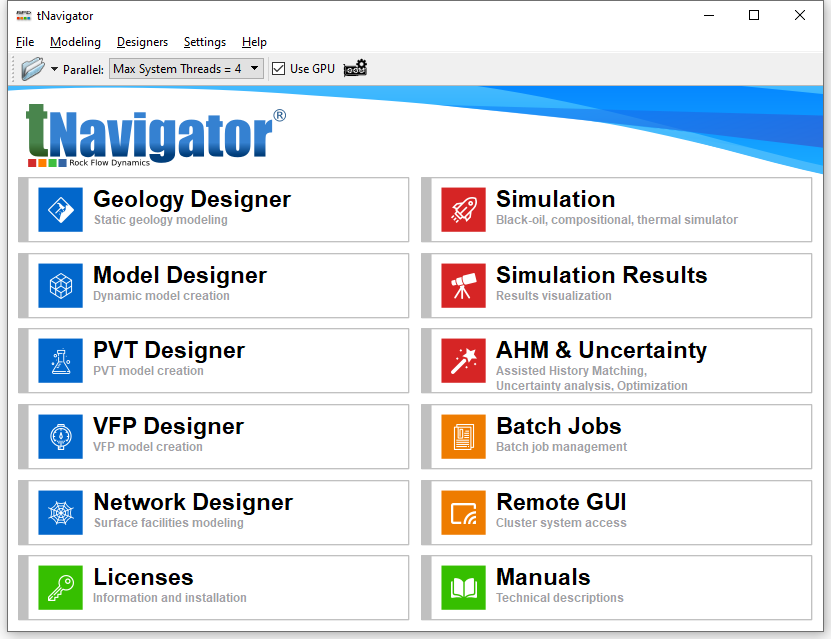Viewport: 831px width, 639px height.
Task: Click the Remote GUI cast icon
Action: 463,512
